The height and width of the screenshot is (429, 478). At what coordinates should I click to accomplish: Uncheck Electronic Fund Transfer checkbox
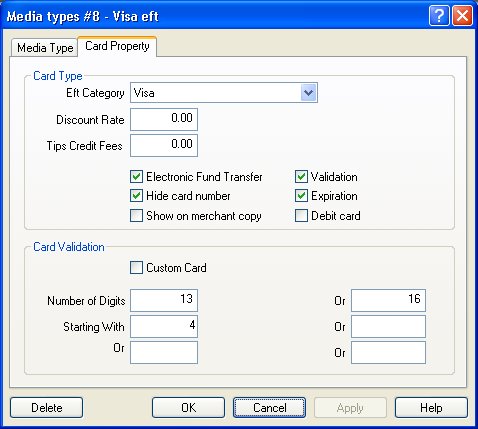click(136, 177)
